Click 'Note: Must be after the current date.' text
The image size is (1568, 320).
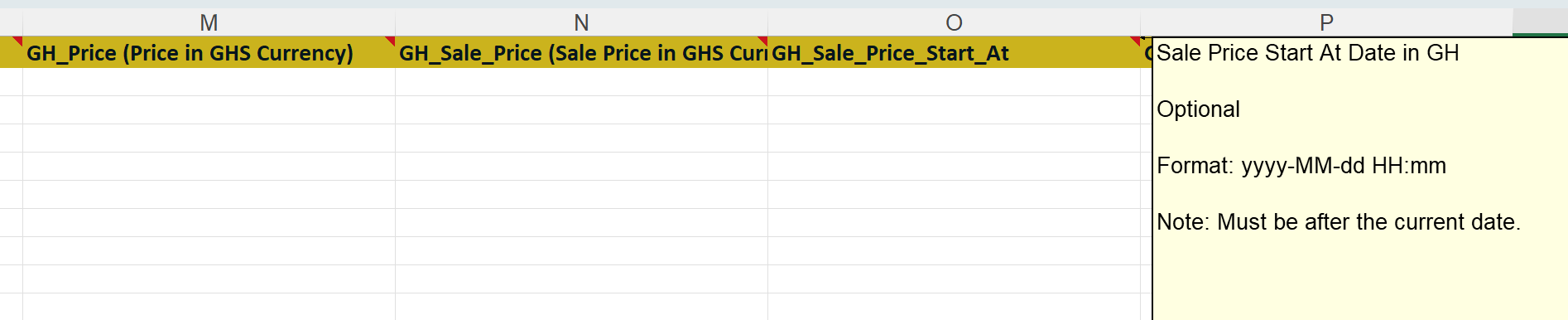click(x=1339, y=222)
